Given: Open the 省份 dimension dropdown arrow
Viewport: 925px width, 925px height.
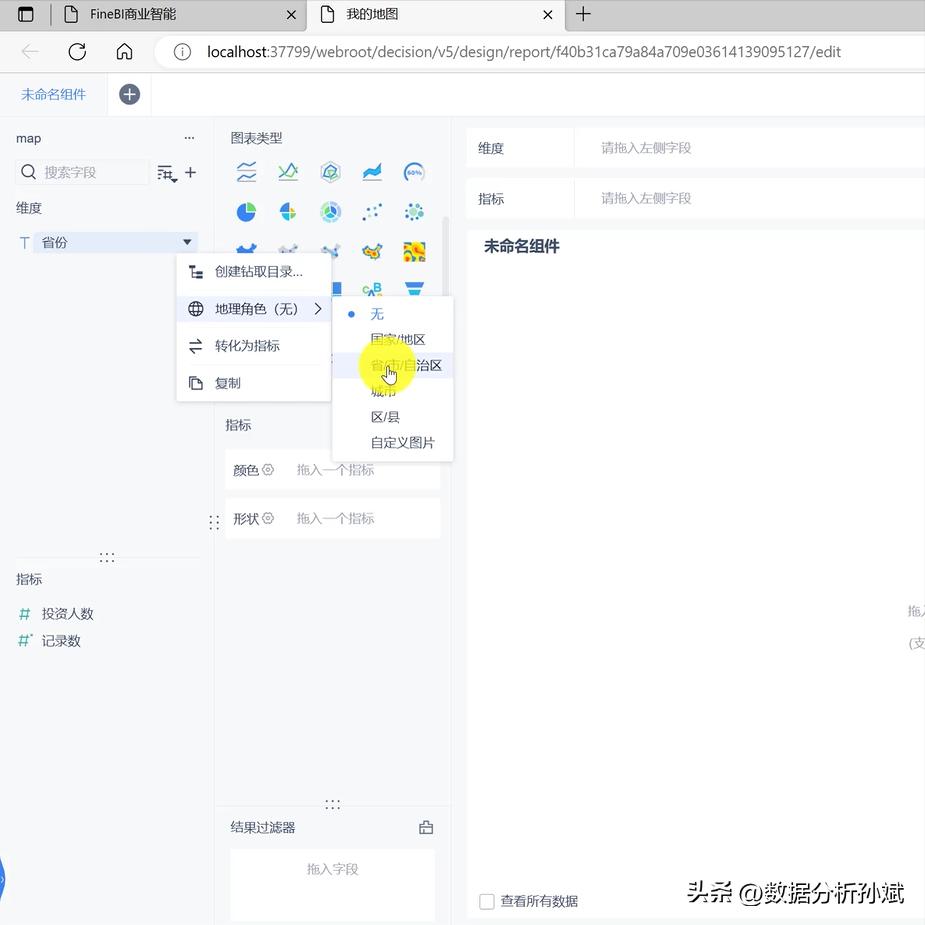Looking at the screenshot, I should (187, 242).
